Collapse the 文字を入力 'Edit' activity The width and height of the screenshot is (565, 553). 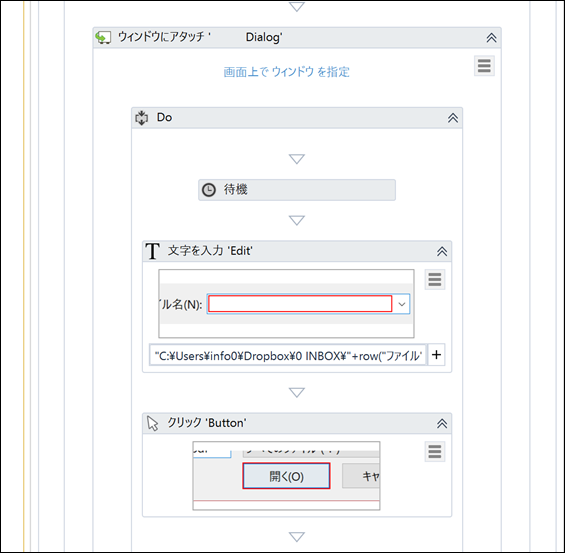coord(442,251)
